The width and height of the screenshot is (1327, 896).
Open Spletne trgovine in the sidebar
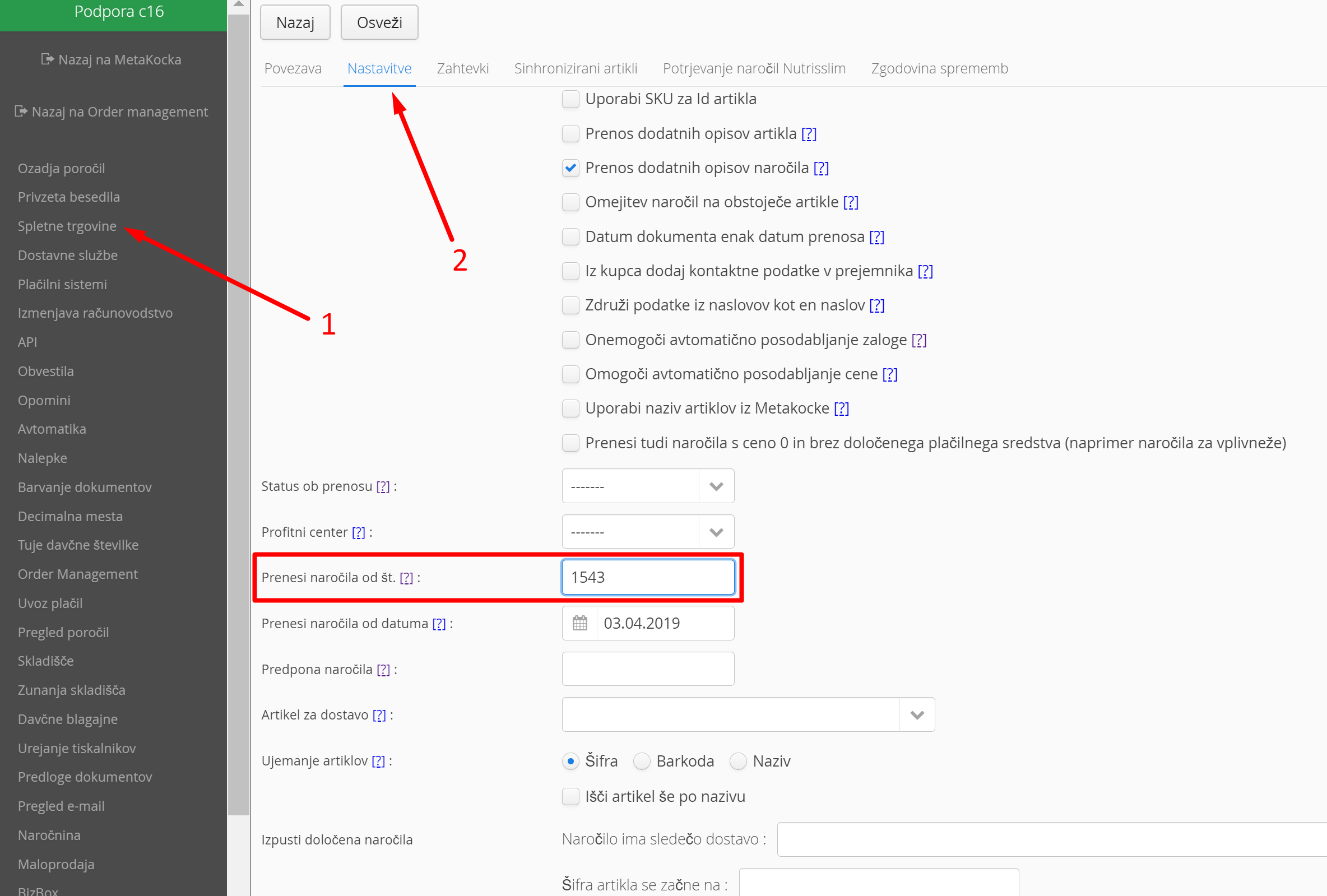(x=67, y=226)
